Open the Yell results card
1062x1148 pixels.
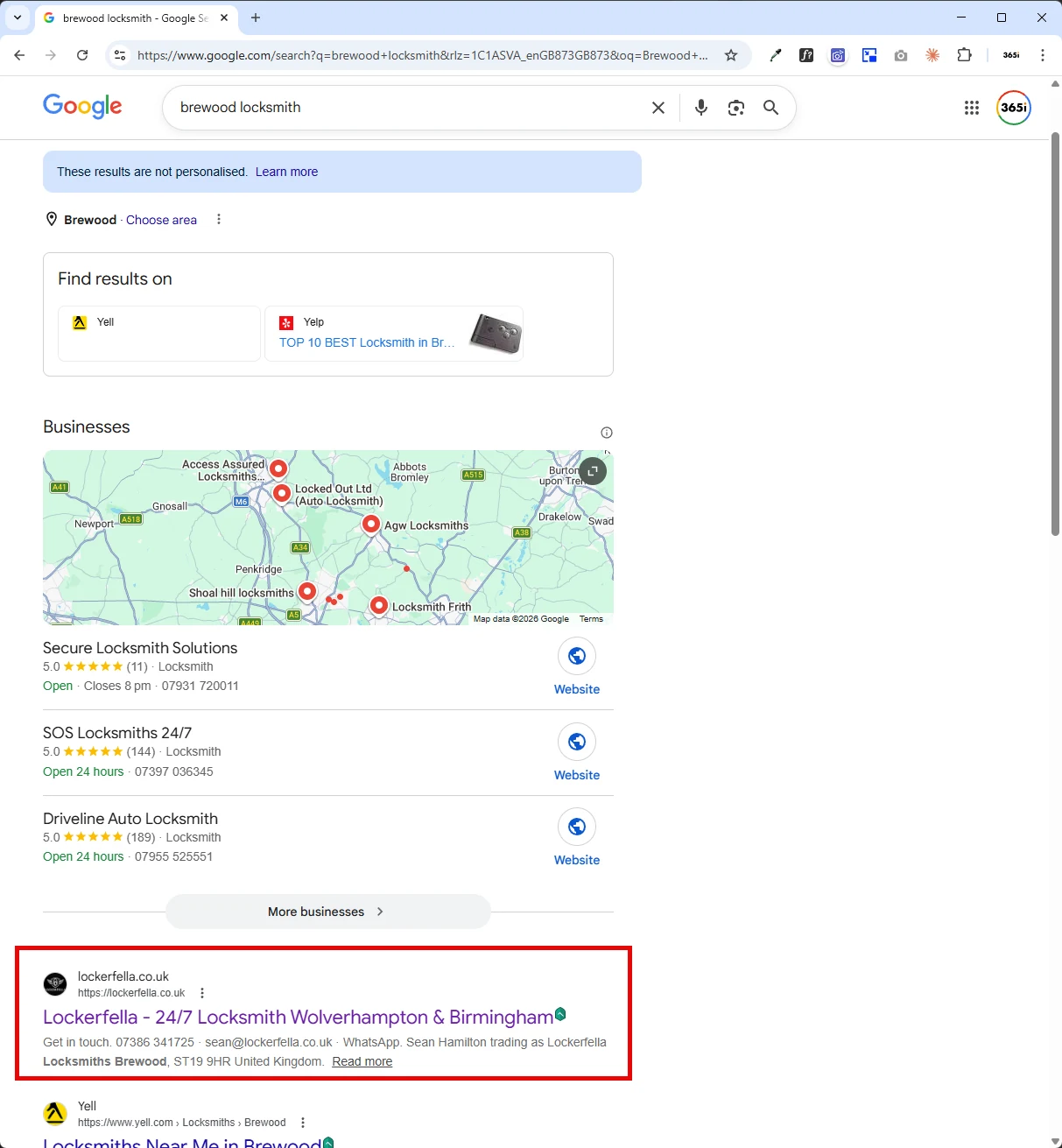pos(159,333)
